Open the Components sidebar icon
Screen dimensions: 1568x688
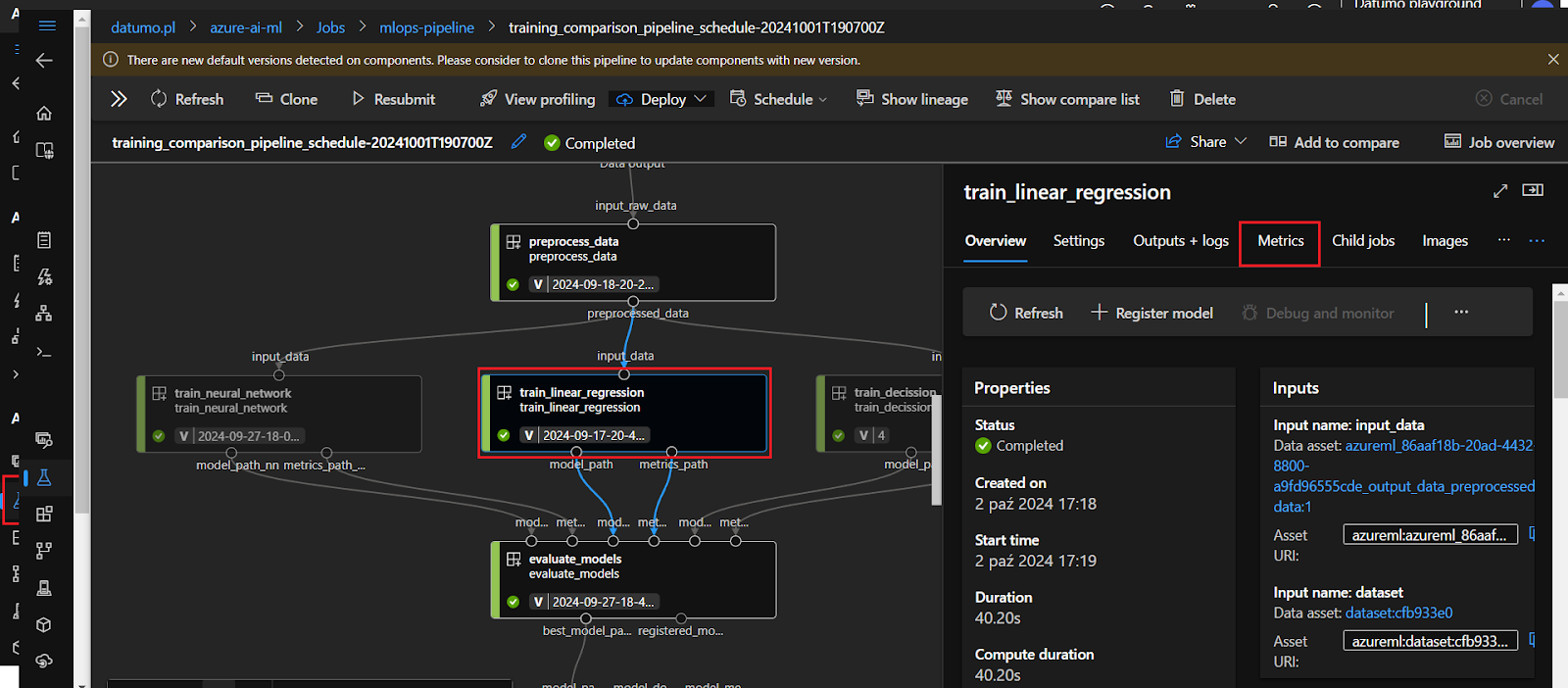[x=44, y=514]
